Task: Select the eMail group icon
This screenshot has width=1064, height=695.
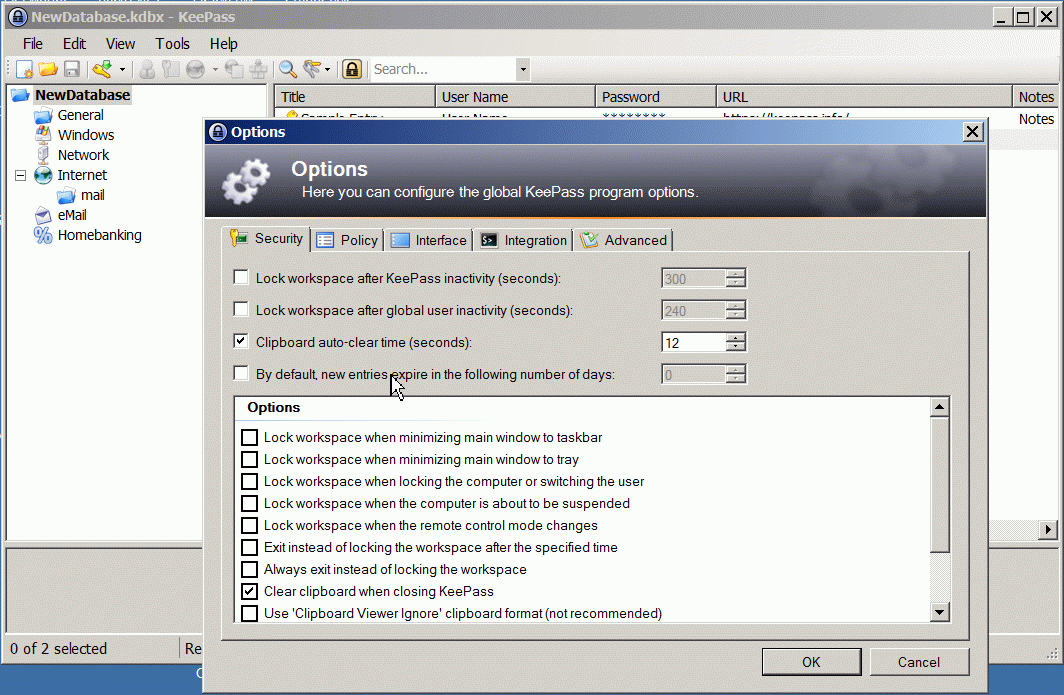Action: (43, 215)
